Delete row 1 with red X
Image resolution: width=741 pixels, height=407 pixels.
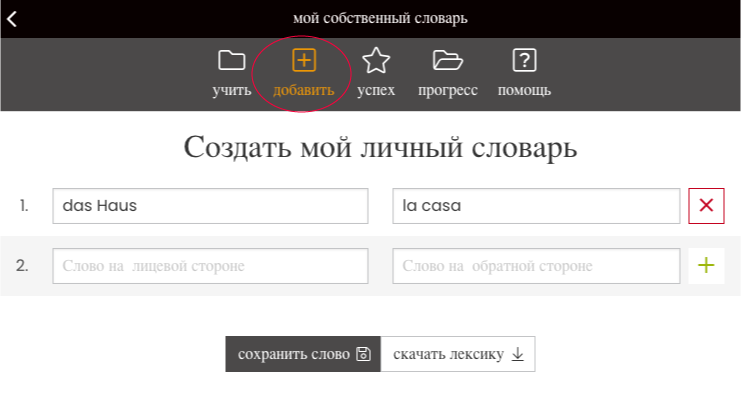706,206
